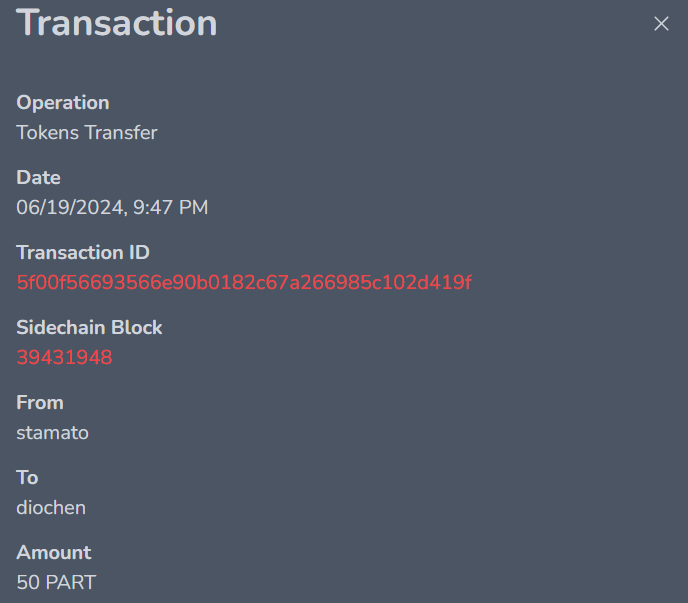
Task: Click the word Tokens in operation value
Action: click(x=48, y=133)
